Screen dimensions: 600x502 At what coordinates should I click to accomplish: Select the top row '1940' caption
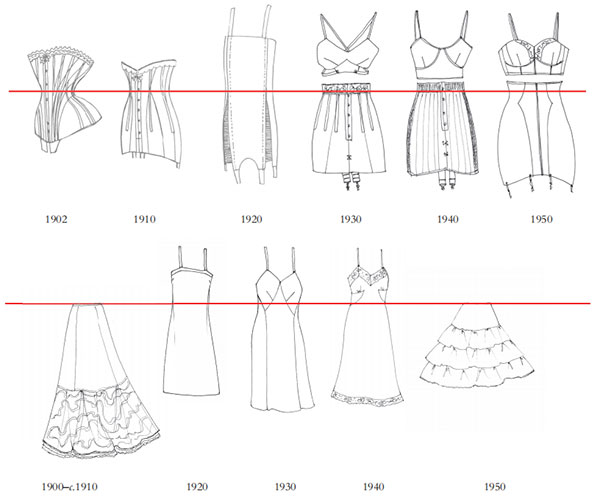point(448,219)
